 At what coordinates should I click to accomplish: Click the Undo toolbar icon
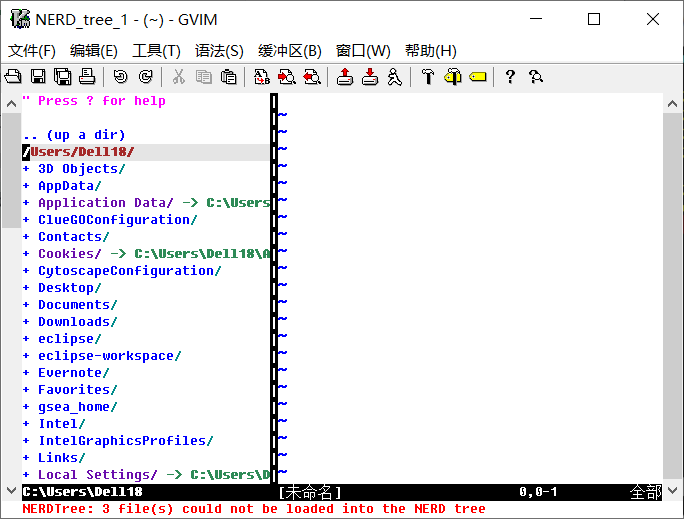(120, 77)
